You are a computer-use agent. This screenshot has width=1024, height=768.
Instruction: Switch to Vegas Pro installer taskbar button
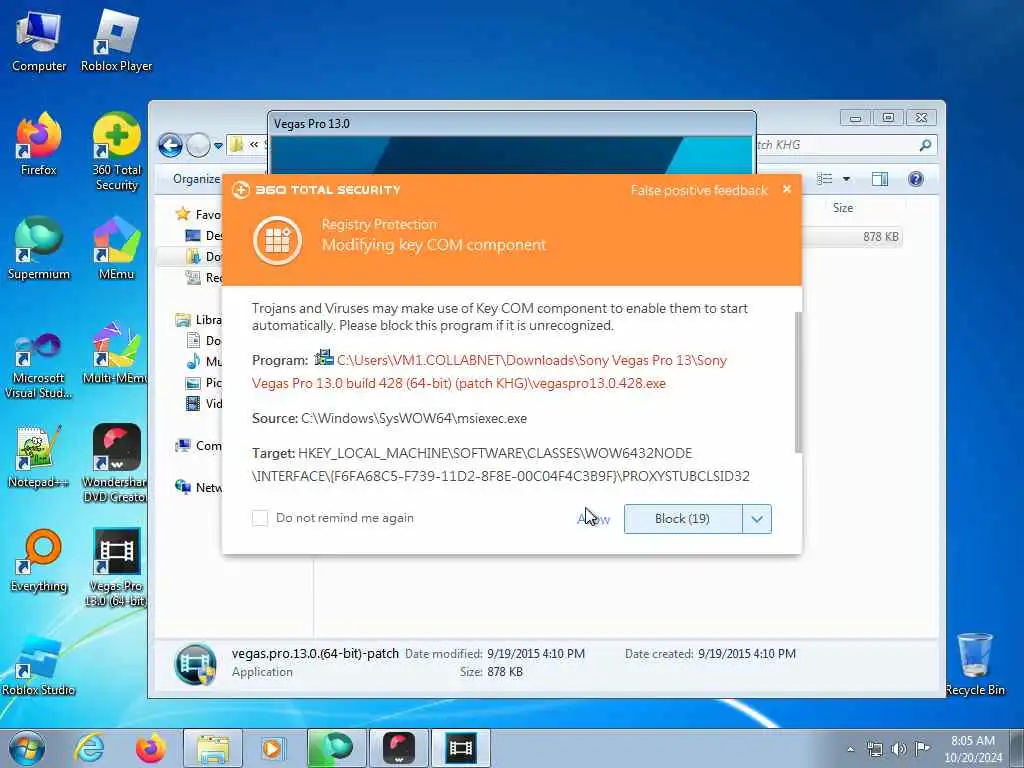click(x=460, y=748)
